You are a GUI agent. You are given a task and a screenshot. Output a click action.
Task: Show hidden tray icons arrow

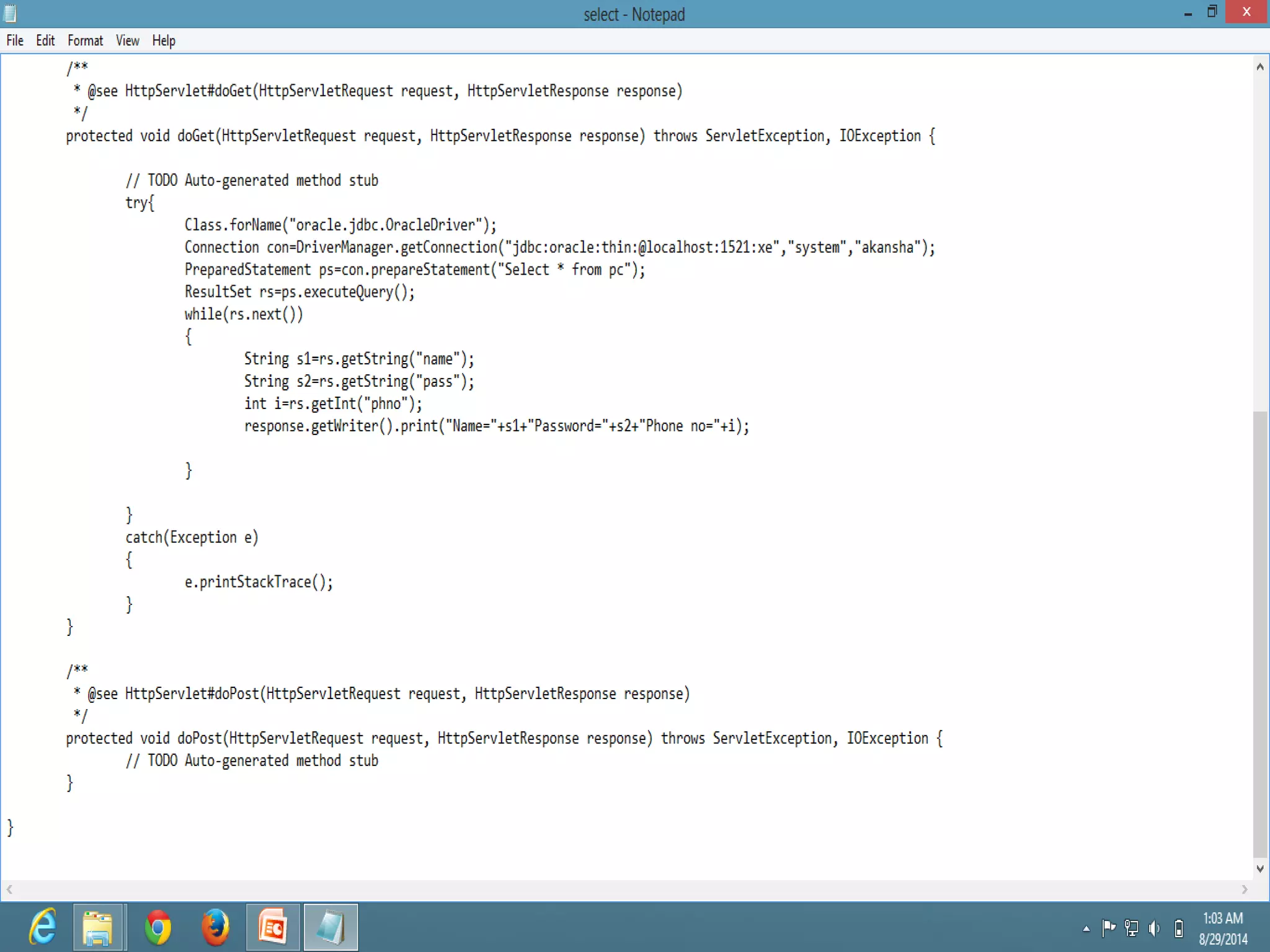point(1086,928)
